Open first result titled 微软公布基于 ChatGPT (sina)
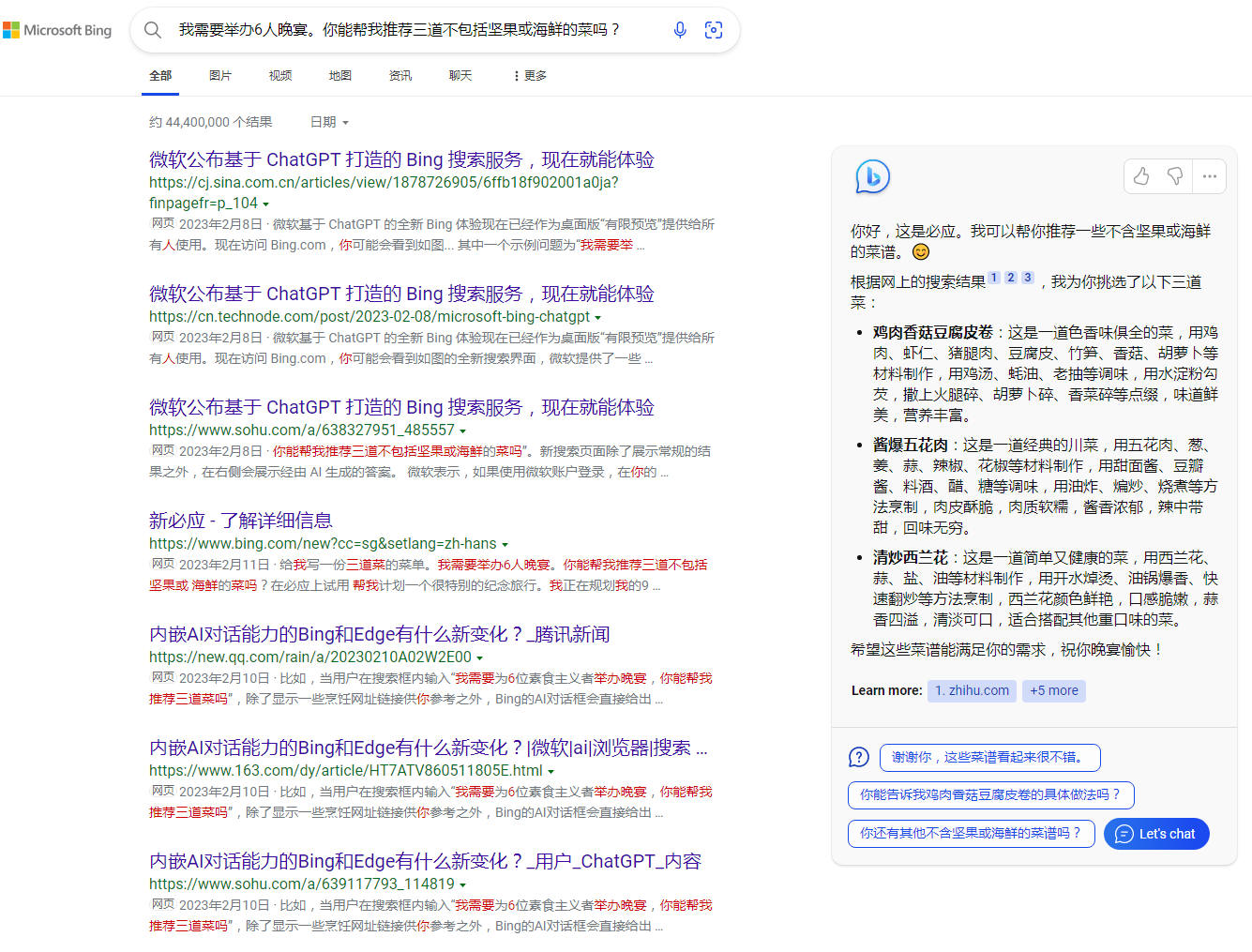Image resolution: width=1252 pixels, height=952 pixels. tap(401, 160)
